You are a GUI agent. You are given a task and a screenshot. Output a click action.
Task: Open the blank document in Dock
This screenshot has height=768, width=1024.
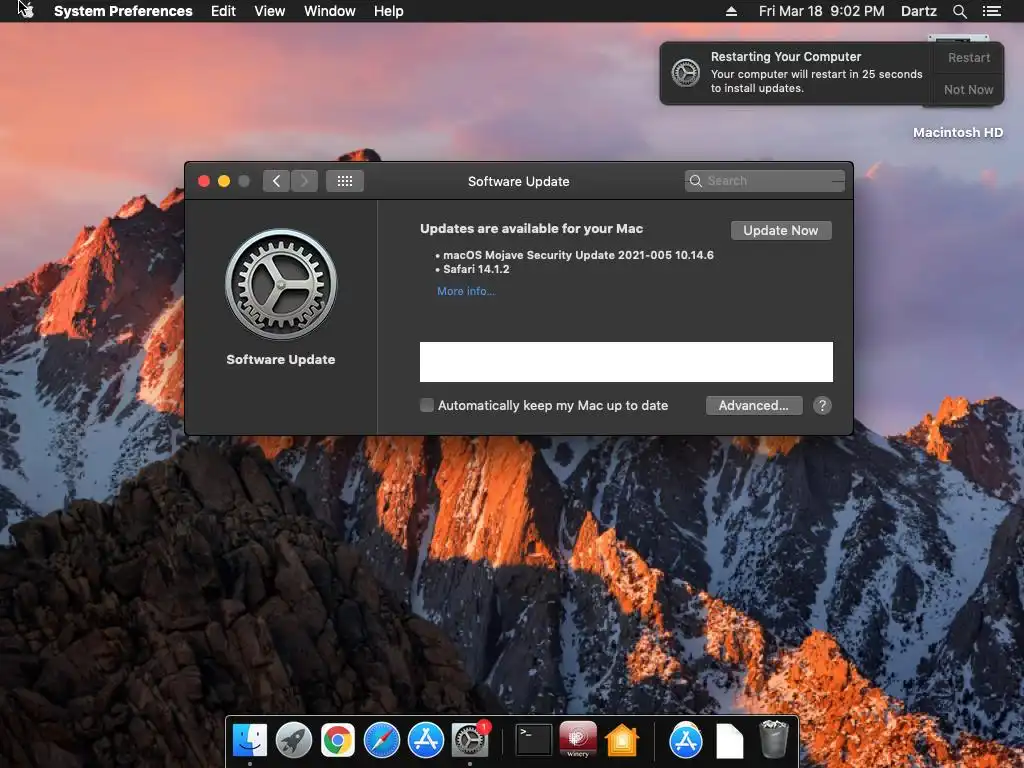coord(729,742)
